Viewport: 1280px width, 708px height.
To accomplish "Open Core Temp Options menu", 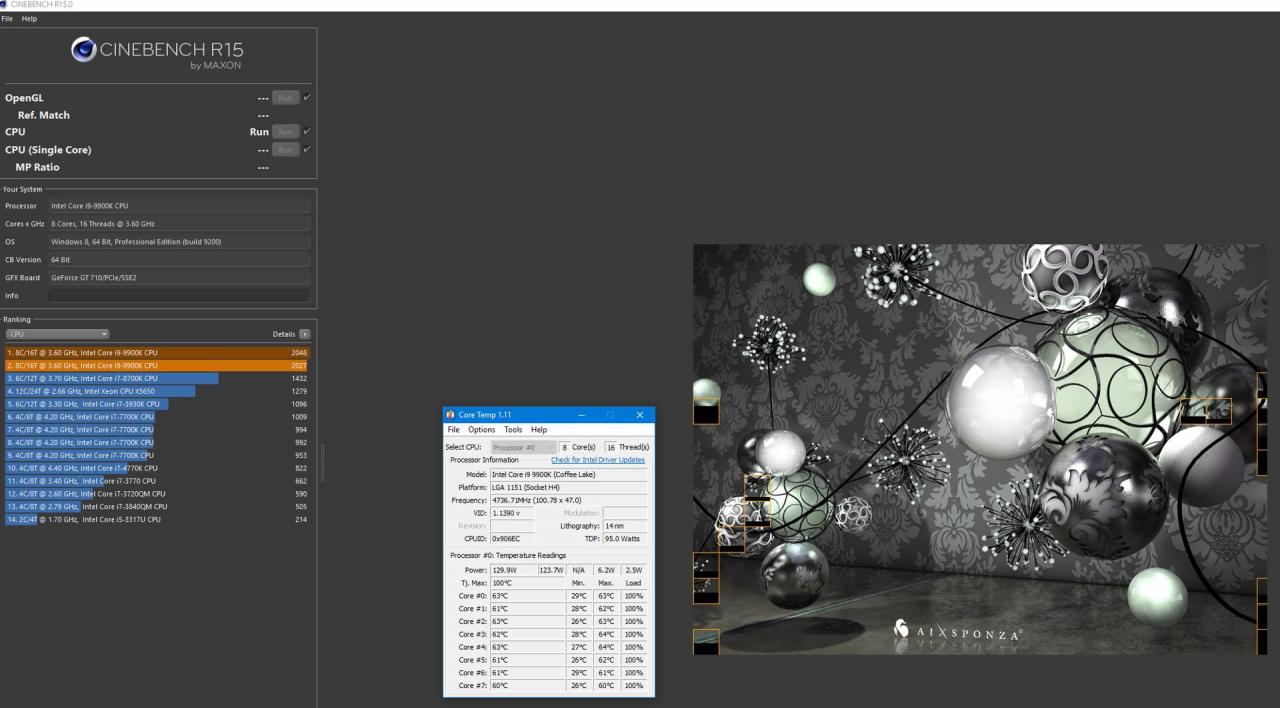I will [481, 430].
